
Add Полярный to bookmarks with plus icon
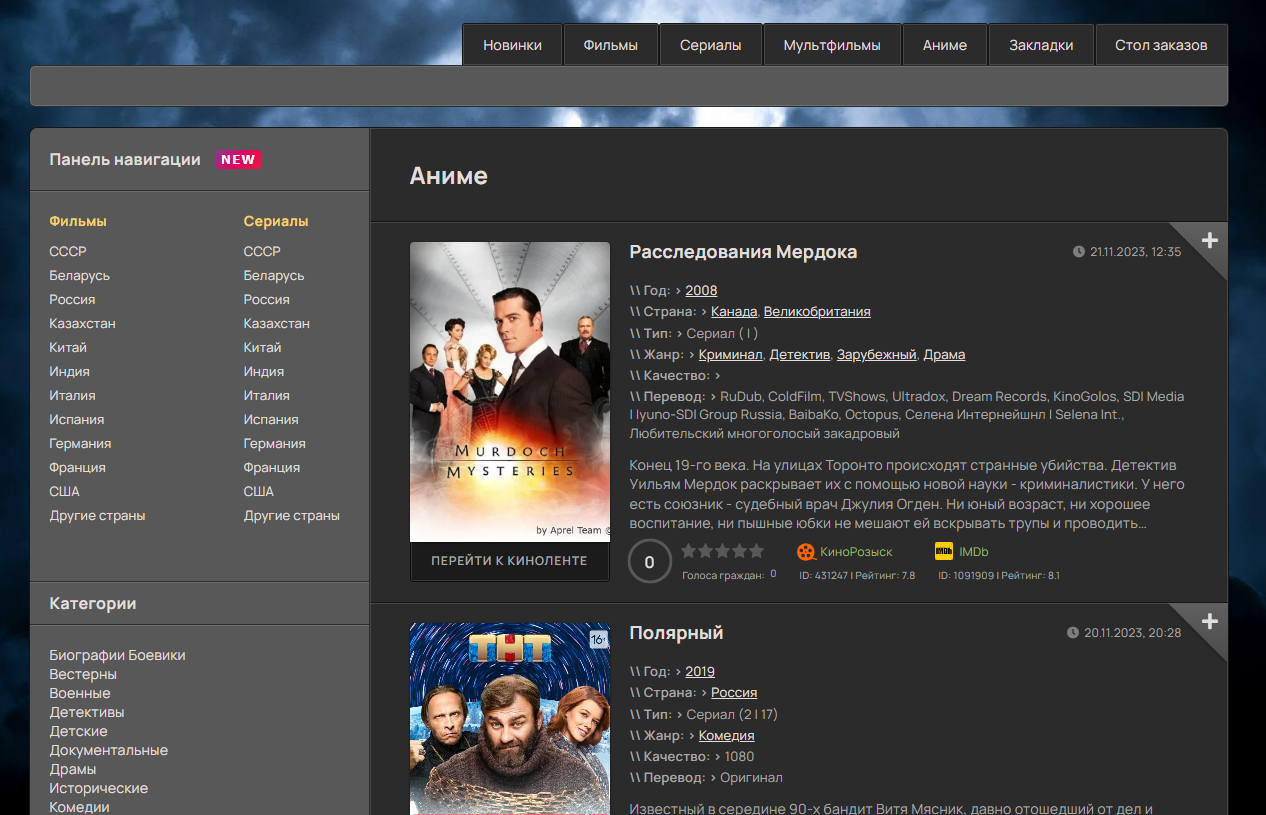[x=1209, y=621]
